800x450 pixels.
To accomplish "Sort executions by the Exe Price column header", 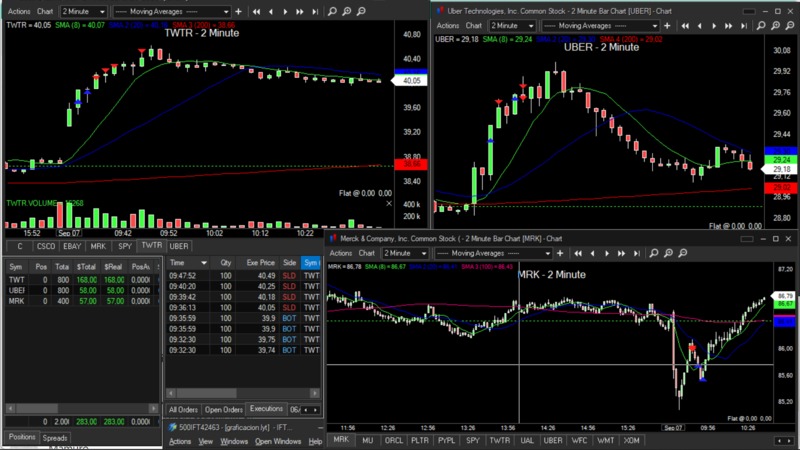I will click(260, 263).
